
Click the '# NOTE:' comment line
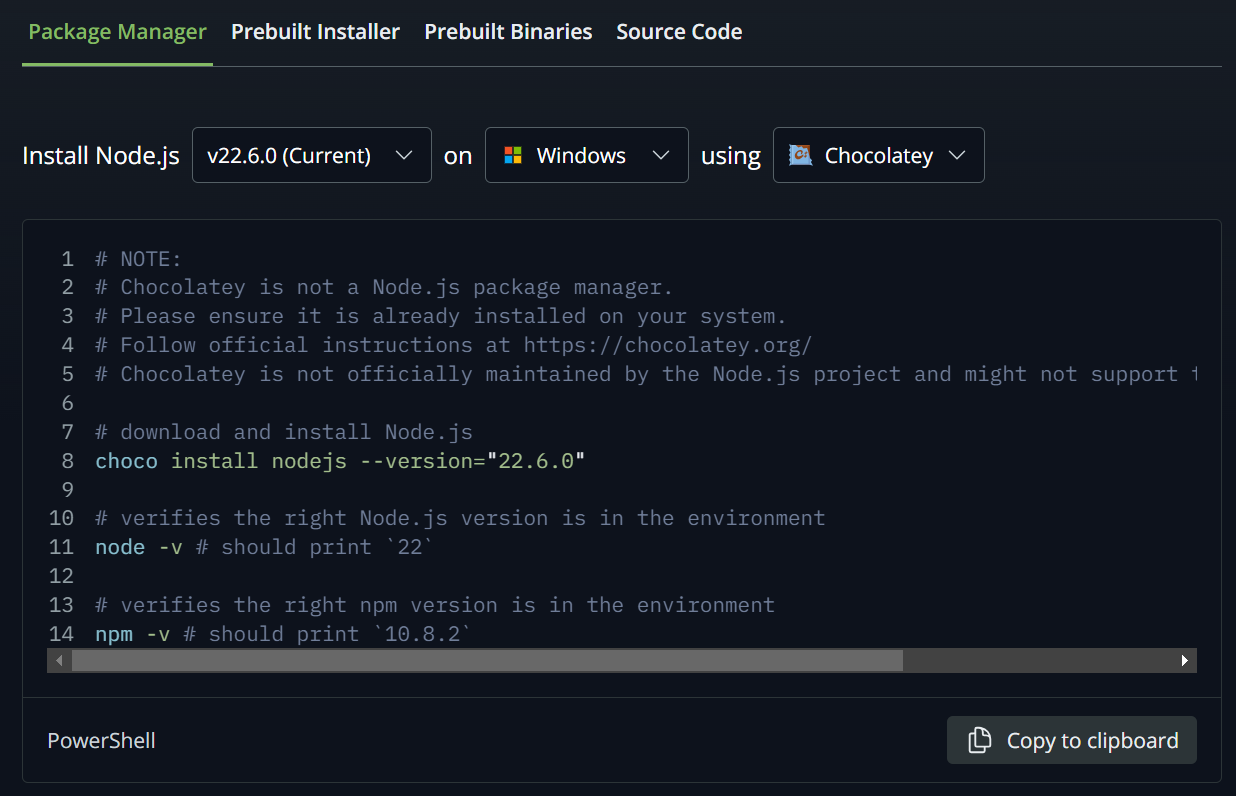coord(139,259)
